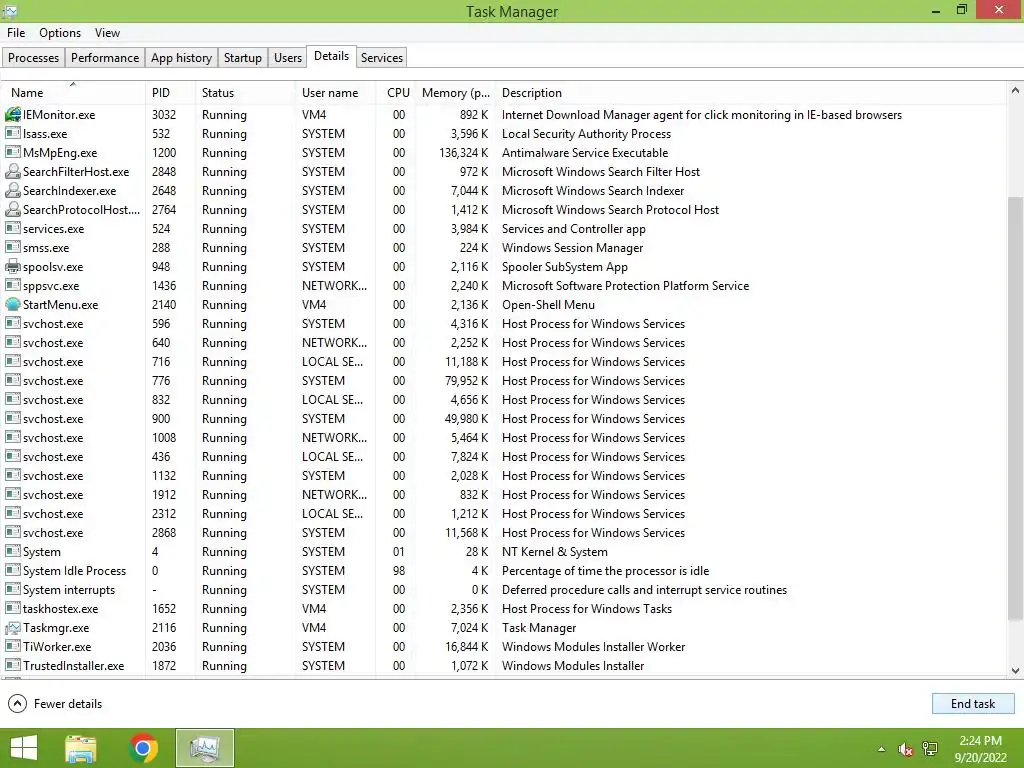Open the Windows Start button

[x=24, y=748]
